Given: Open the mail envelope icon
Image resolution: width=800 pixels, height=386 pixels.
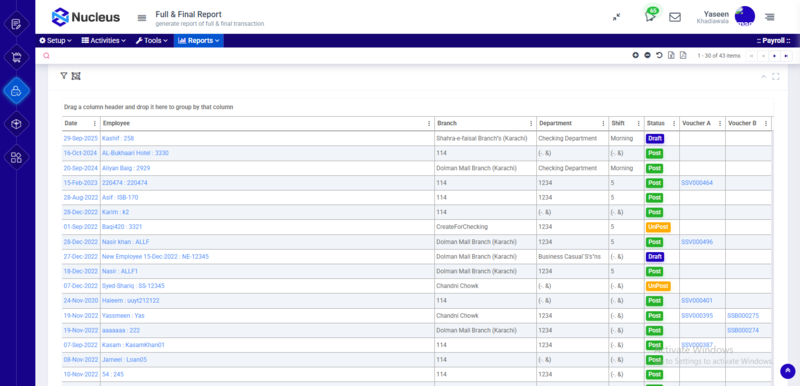Looking at the screenshot, I should point(674,17).
